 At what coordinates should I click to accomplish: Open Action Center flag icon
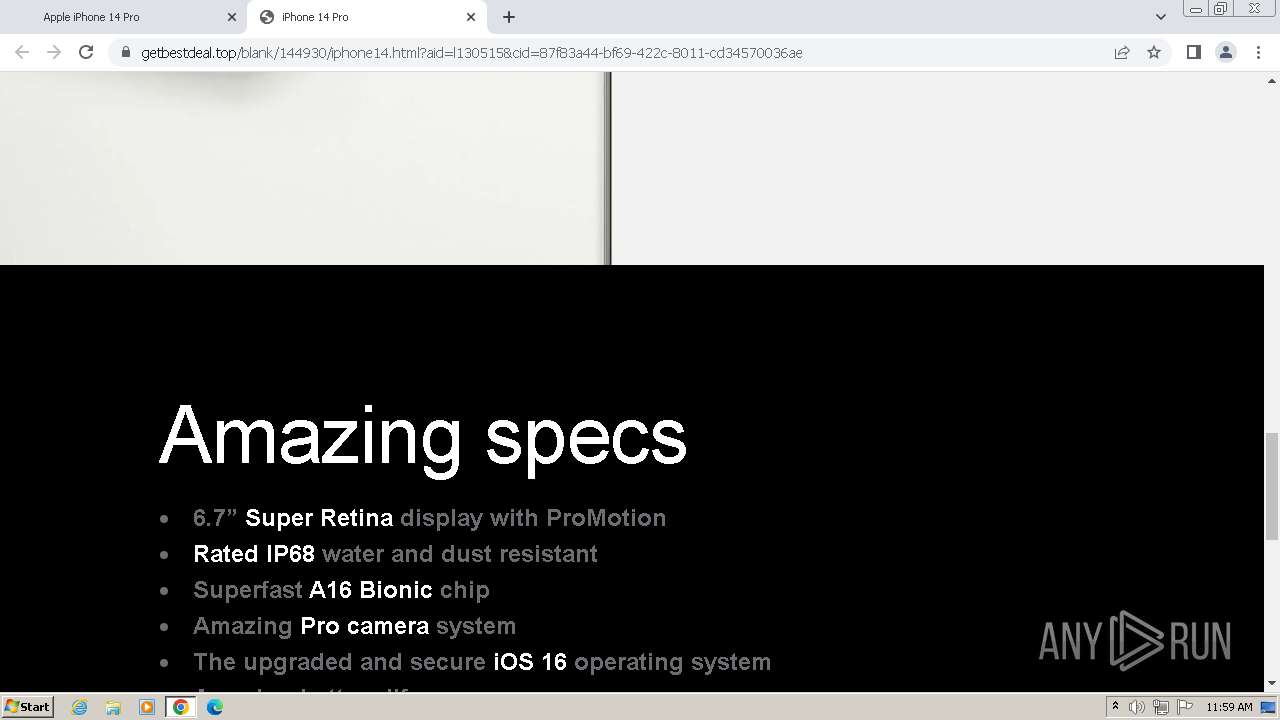(1185, 707)
